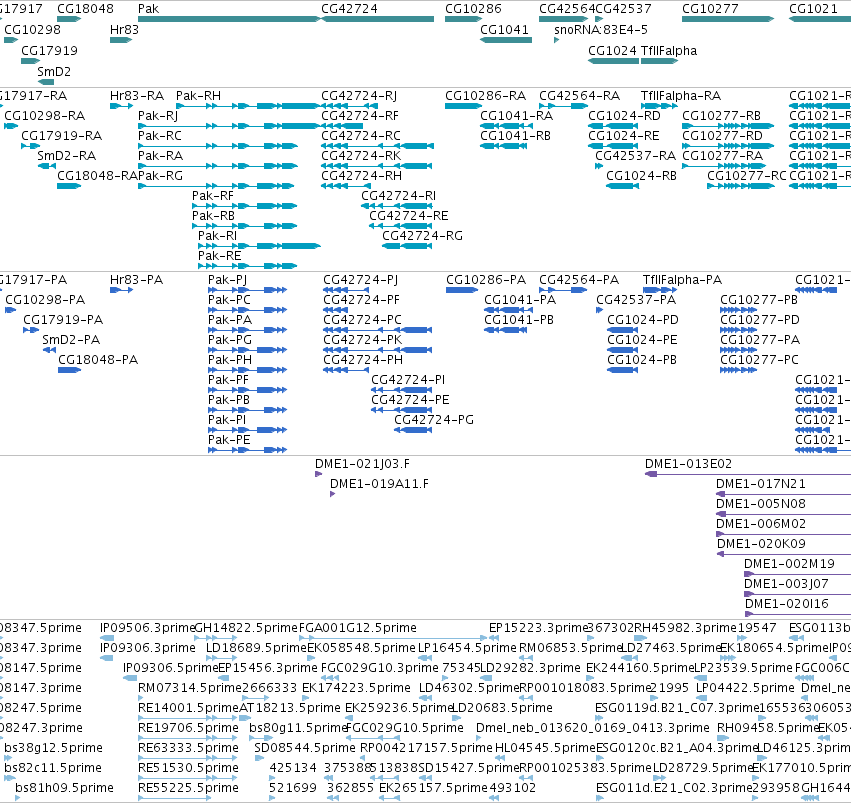Select the CG42724-PJ protein
This screenshot has height=803, width=851.
click(x=346, y=290)
